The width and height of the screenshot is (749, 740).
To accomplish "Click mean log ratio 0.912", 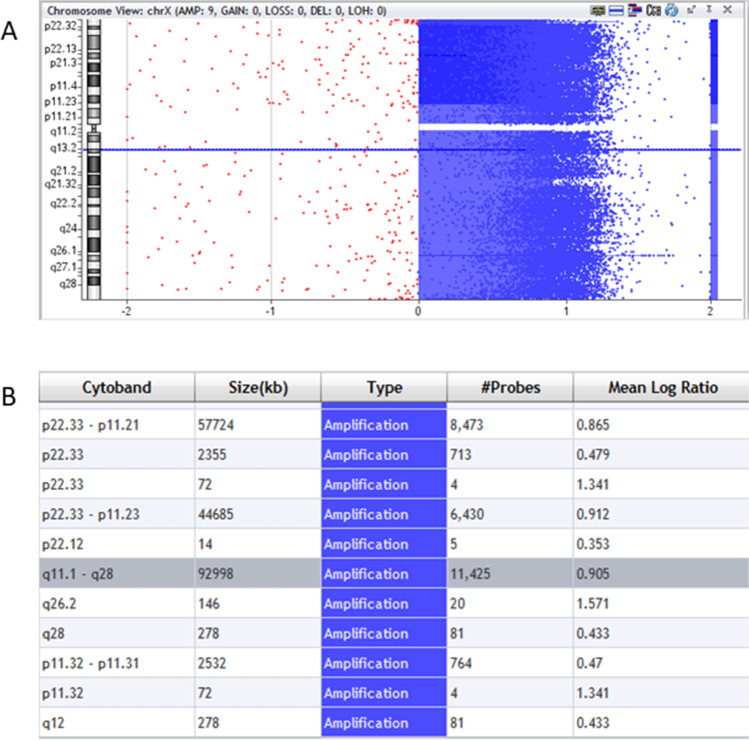I will coord(593,514).
